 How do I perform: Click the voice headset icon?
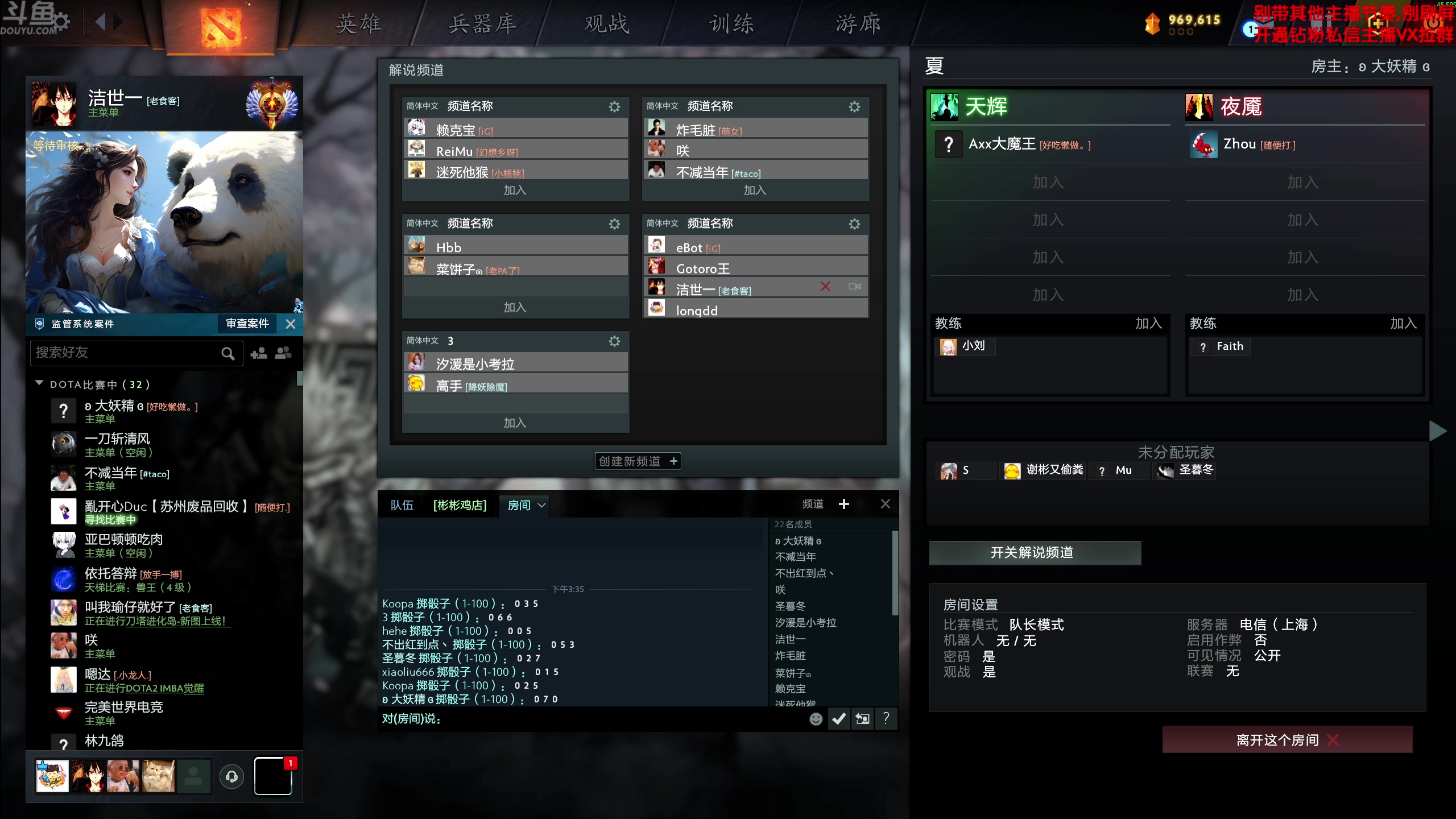tap(231, 776)
